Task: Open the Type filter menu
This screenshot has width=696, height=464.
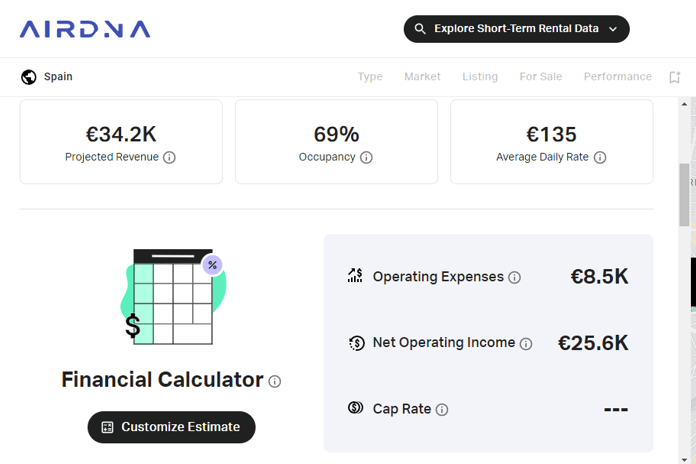Action: (x=370, y=77)
